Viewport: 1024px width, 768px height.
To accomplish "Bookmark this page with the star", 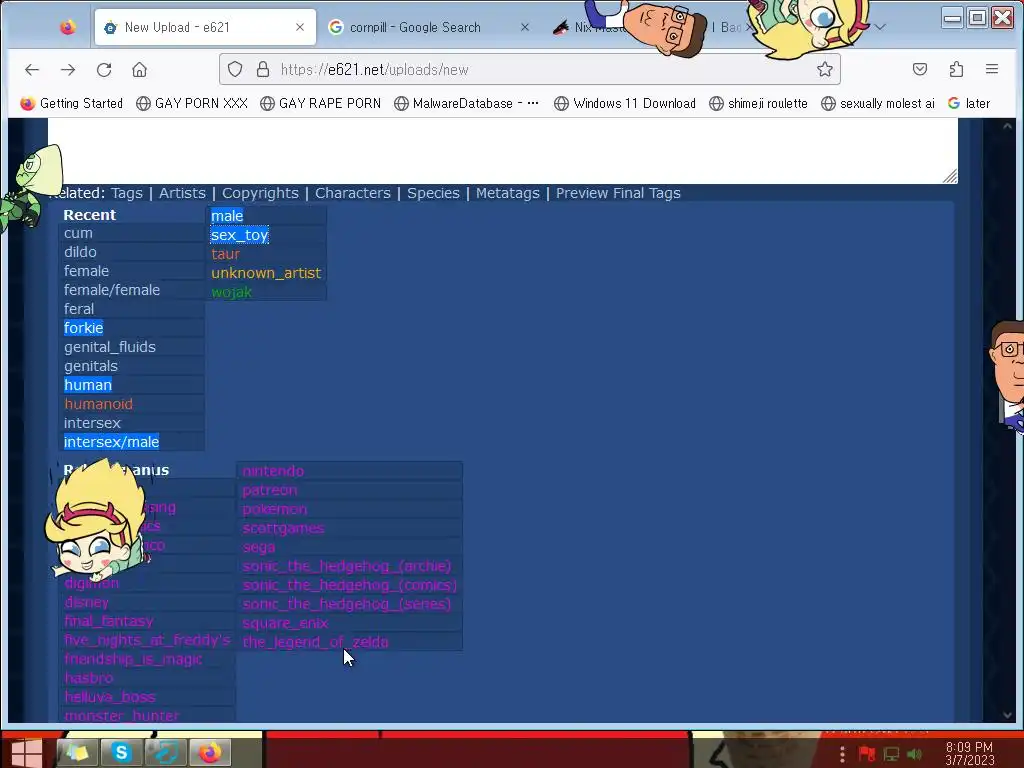I will (x=825, y=69).
